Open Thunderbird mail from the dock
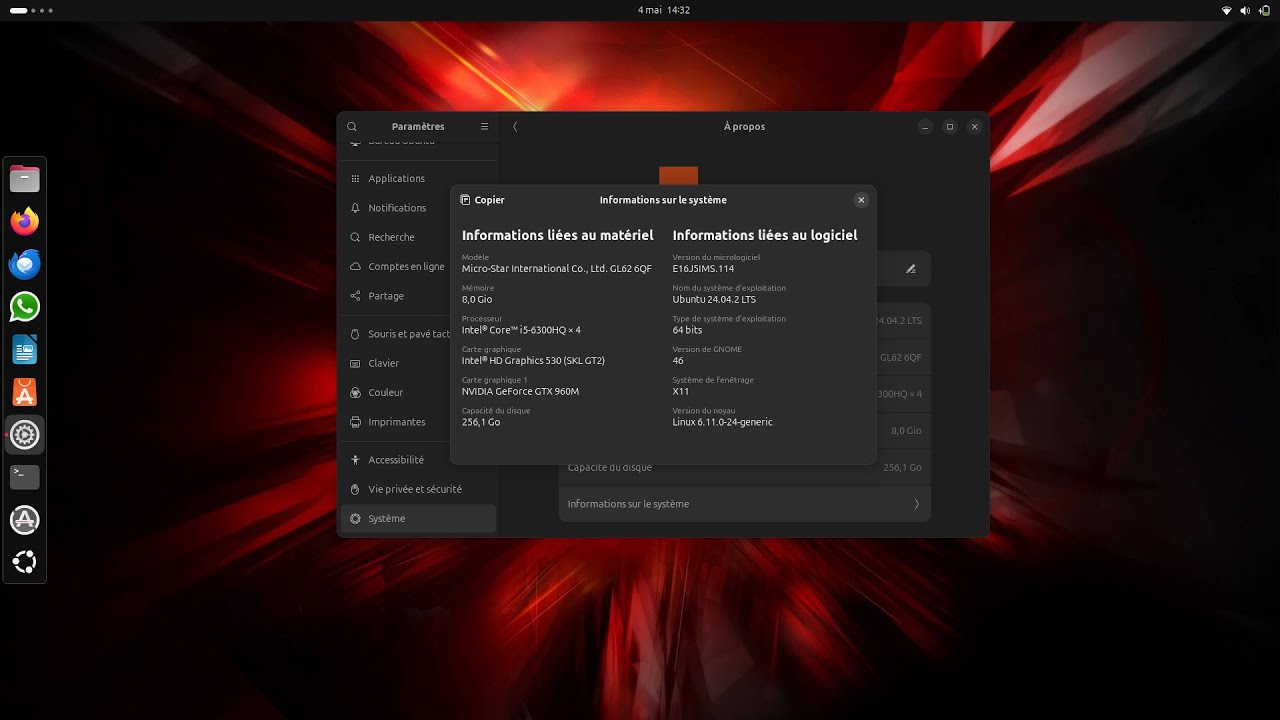1280x720 pixels. 25,264
